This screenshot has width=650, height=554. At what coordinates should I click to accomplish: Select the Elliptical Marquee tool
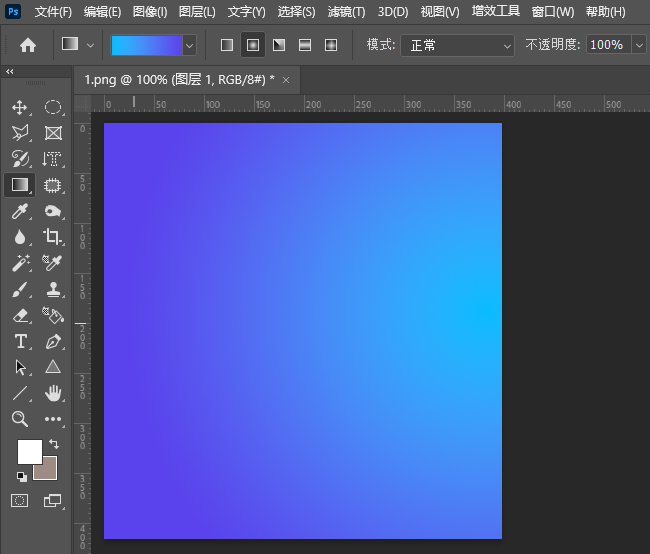pos(53,107)
